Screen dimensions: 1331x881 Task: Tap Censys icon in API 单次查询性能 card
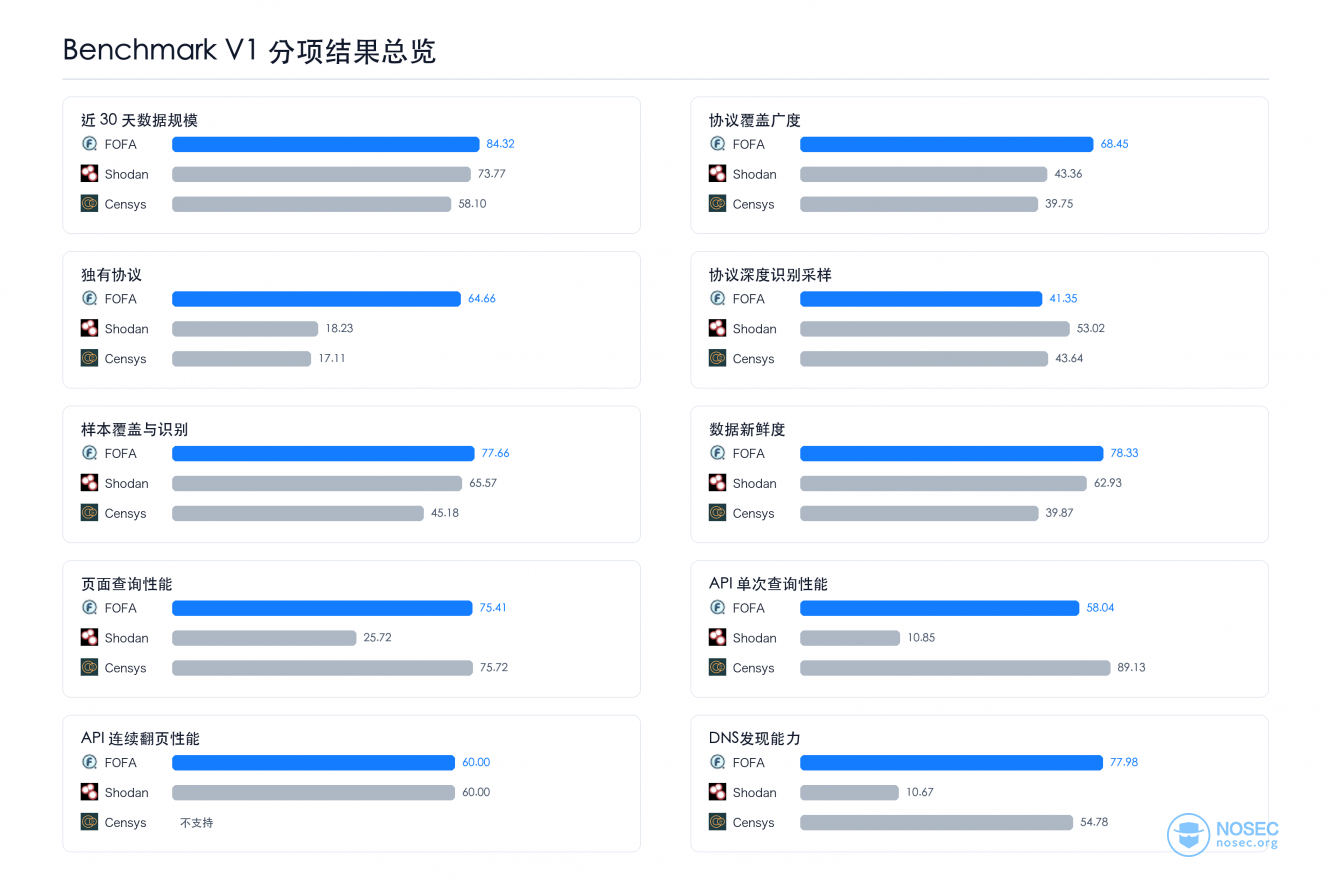(717, 667)
